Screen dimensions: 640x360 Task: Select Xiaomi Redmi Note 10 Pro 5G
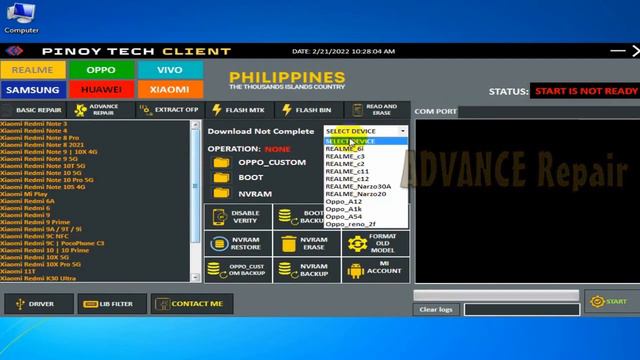click(47, 180)
